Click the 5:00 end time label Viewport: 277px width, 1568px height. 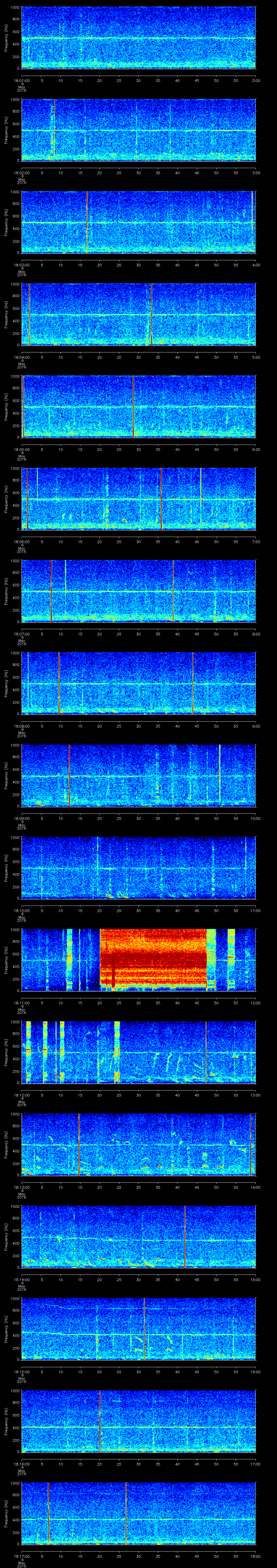(256, 357)
